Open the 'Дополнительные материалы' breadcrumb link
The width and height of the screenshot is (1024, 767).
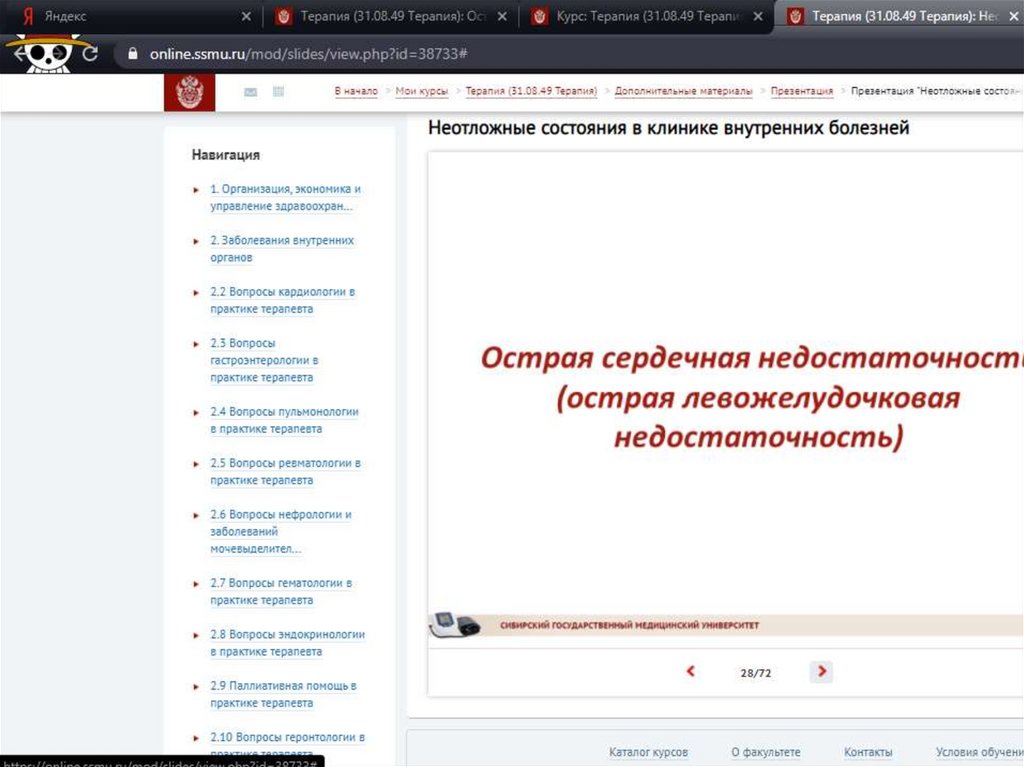click(683, 91)
